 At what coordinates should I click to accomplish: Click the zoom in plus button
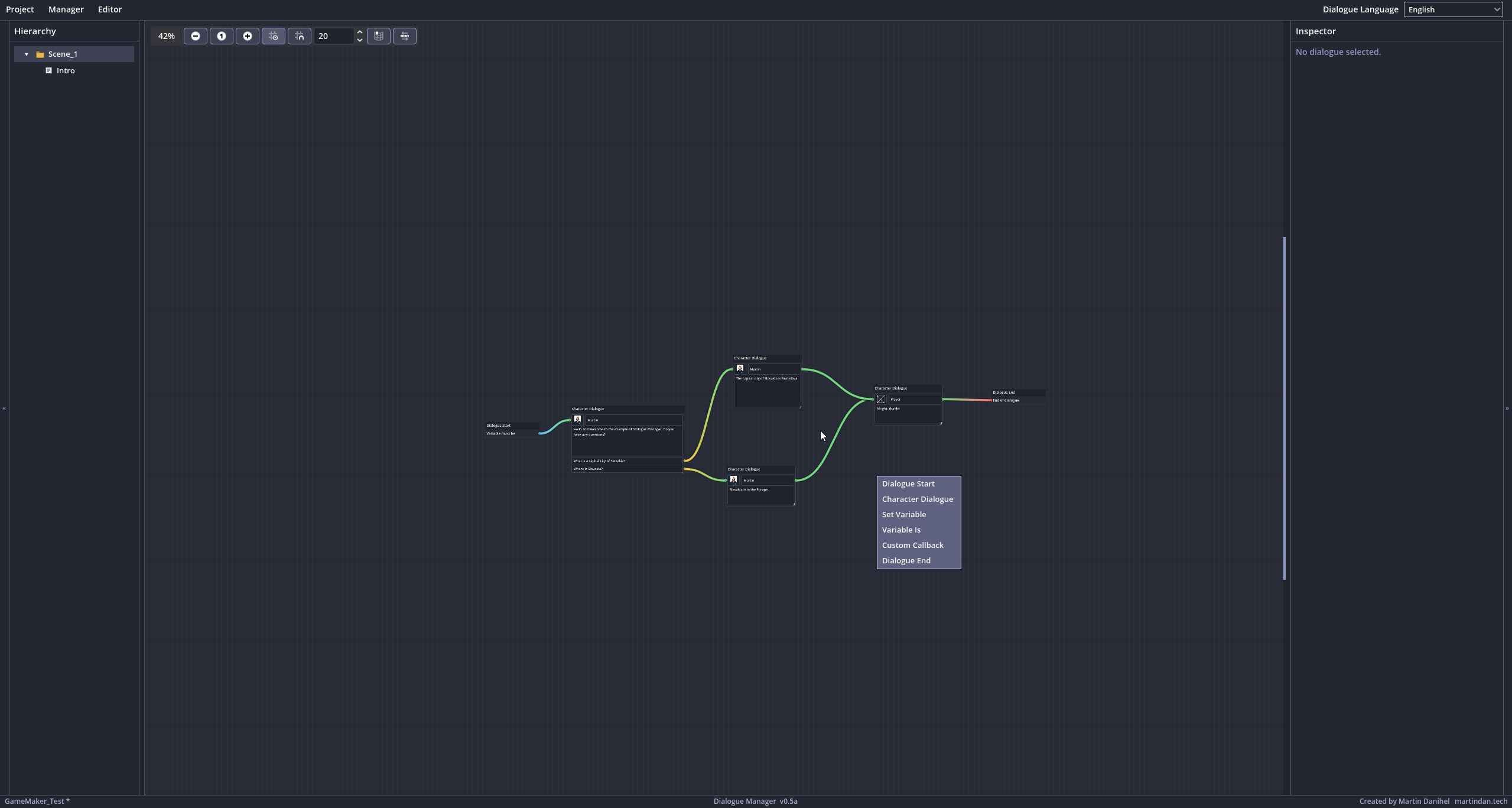pyautogui.click(x=248, y=36)
